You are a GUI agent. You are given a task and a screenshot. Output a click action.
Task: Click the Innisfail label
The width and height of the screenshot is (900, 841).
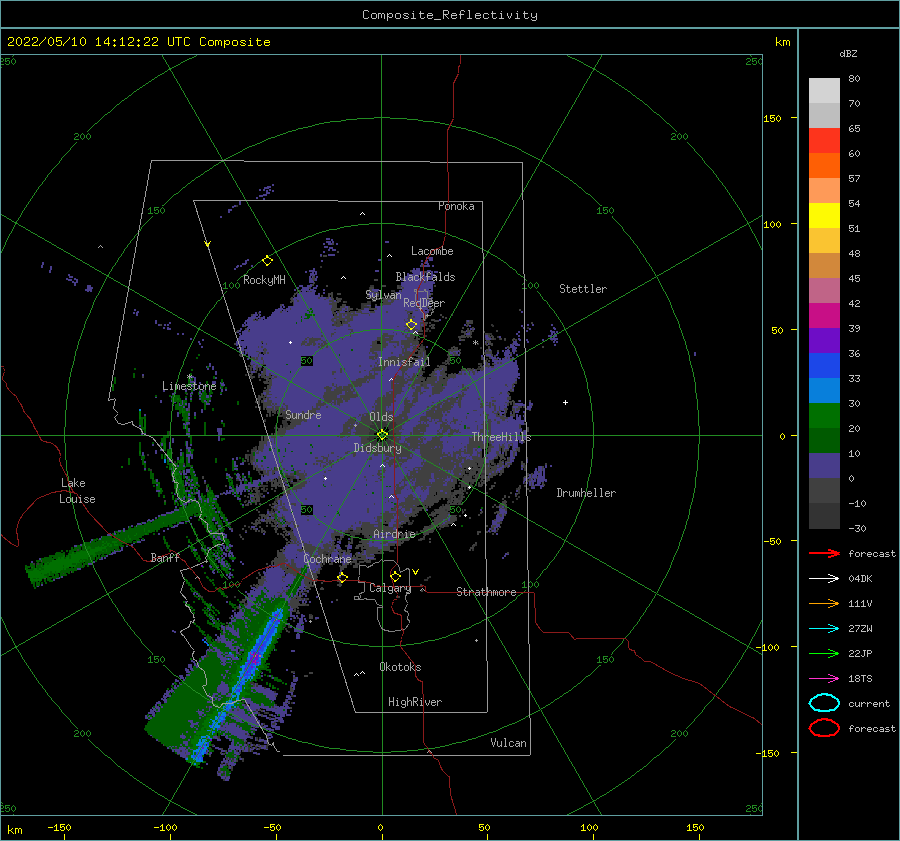(x=404, y=362)
